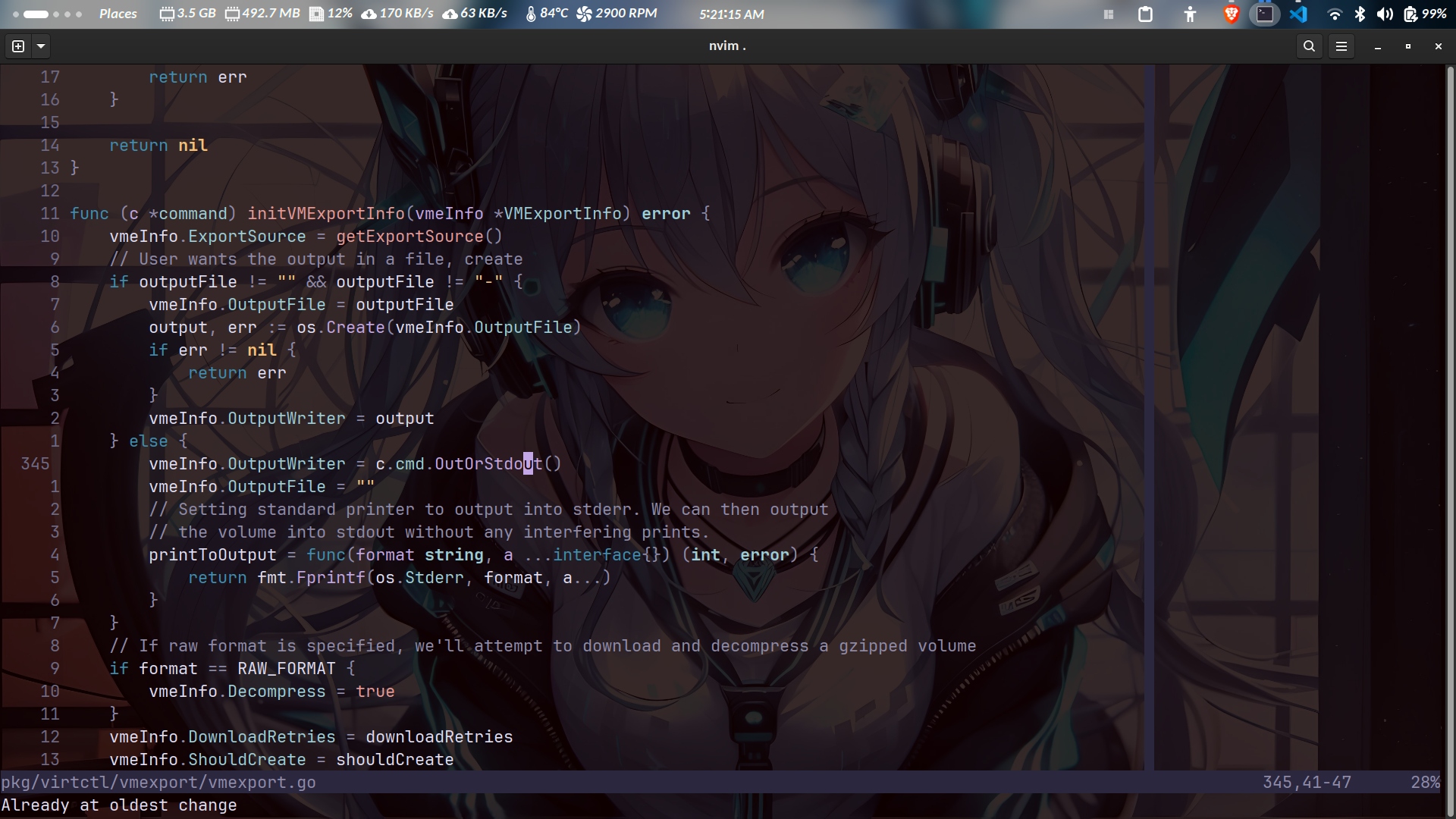The height and width of the screenshot is (819, 1456).
Task: Open the Wi-Fi network menu
Action: 1335,14
